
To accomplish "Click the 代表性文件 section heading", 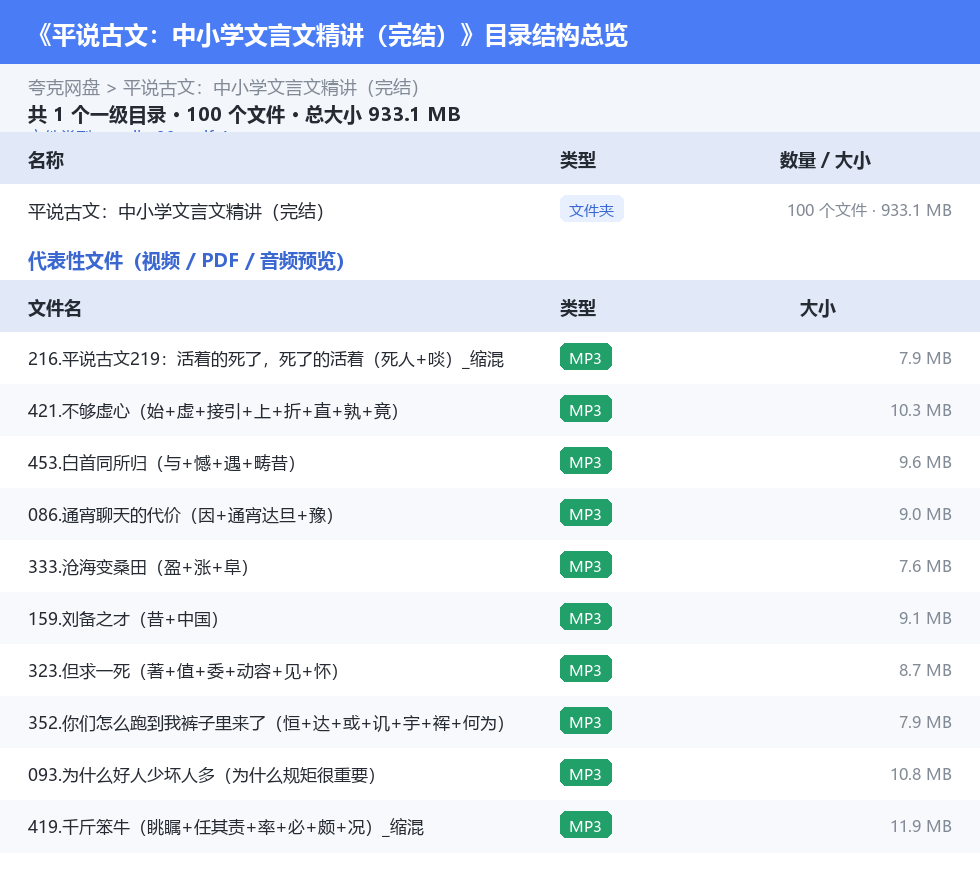I will tap(186, 261).
